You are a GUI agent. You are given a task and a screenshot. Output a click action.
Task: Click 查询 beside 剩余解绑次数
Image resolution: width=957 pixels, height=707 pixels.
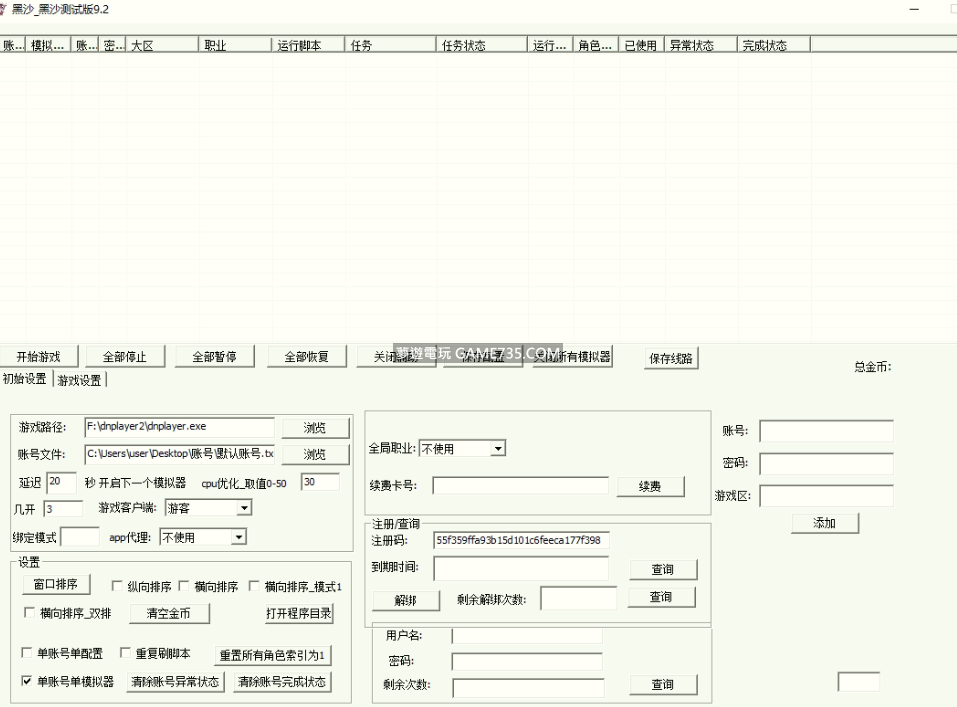(x=661, y=597)
